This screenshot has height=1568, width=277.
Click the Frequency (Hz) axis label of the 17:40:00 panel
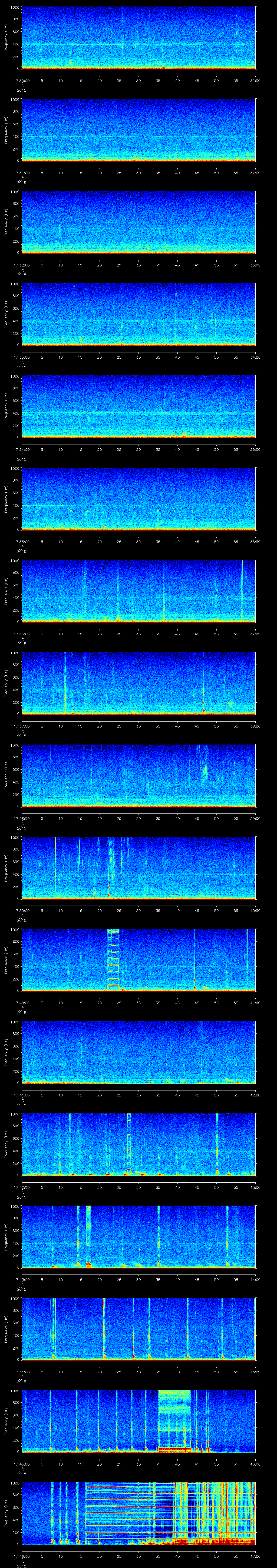coord(6,960)
